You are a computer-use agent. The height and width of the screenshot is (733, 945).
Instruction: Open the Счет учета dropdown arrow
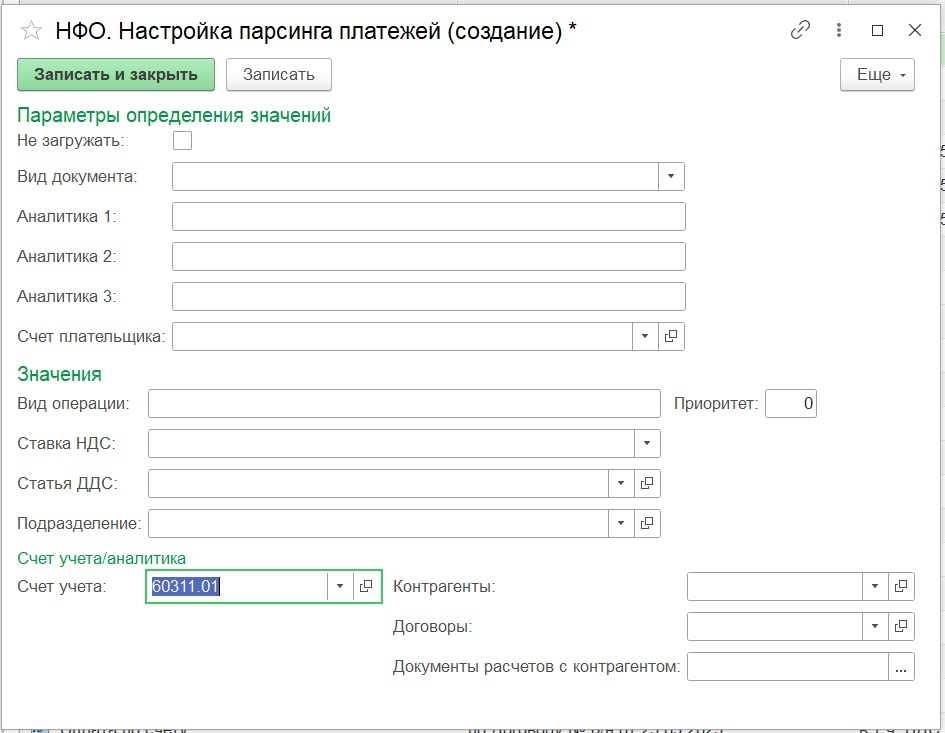[340, 587]
